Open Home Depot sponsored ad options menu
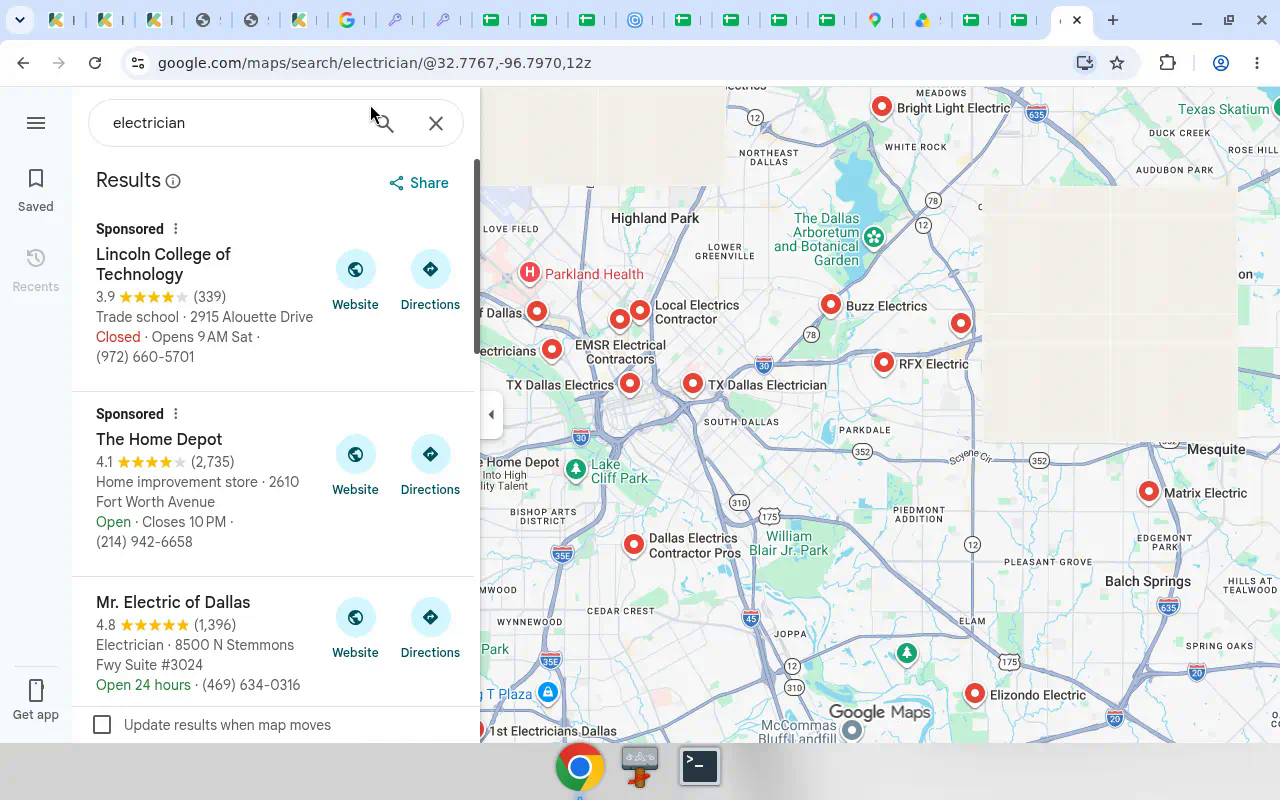Image resolution: width=1280 pixels, height=800 pixels. [175, 414]
